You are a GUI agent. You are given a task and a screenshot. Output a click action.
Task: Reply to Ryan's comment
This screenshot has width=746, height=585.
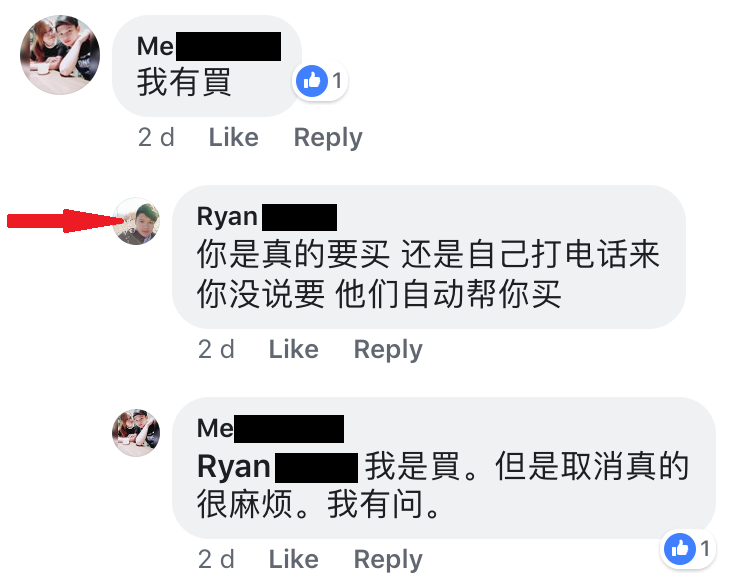pyautogui.click(x=388, y=350)
